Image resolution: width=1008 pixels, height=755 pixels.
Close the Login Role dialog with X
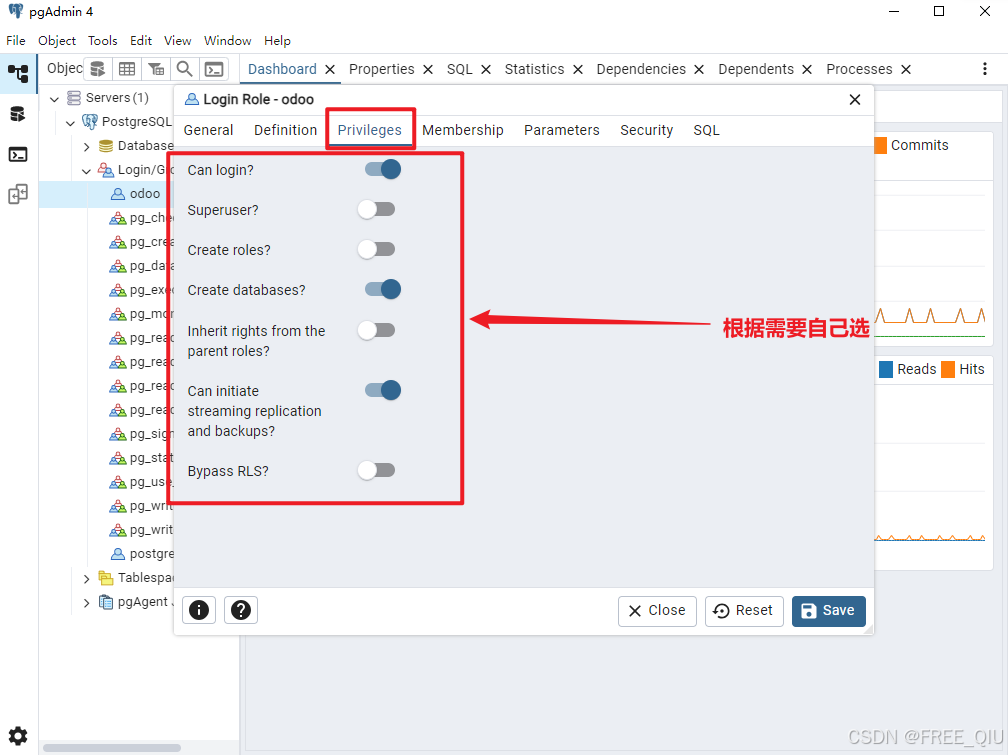coord(854,100)
